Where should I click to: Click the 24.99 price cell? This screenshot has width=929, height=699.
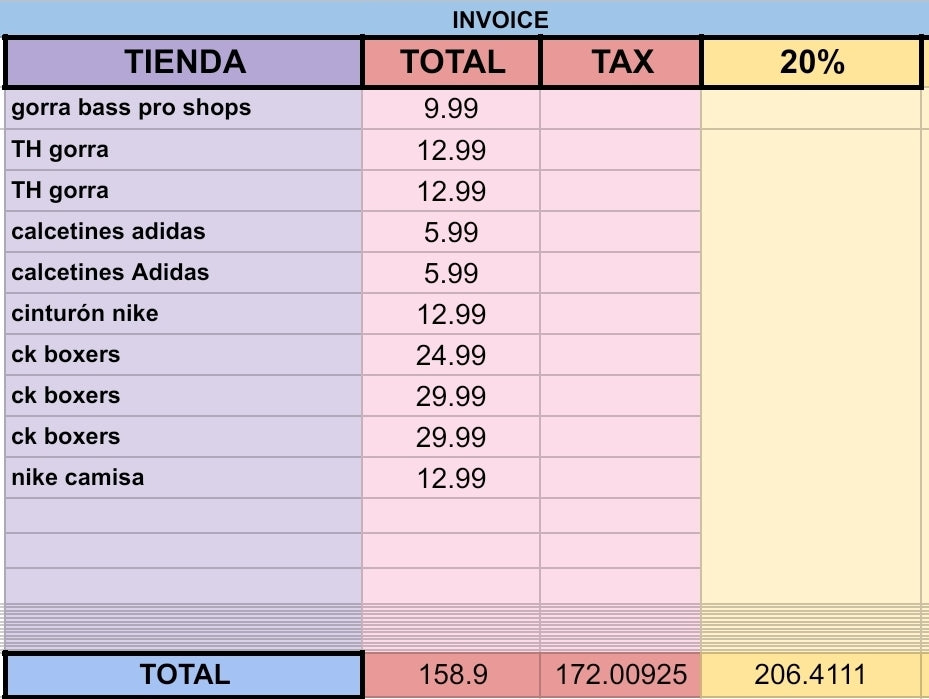452,355
